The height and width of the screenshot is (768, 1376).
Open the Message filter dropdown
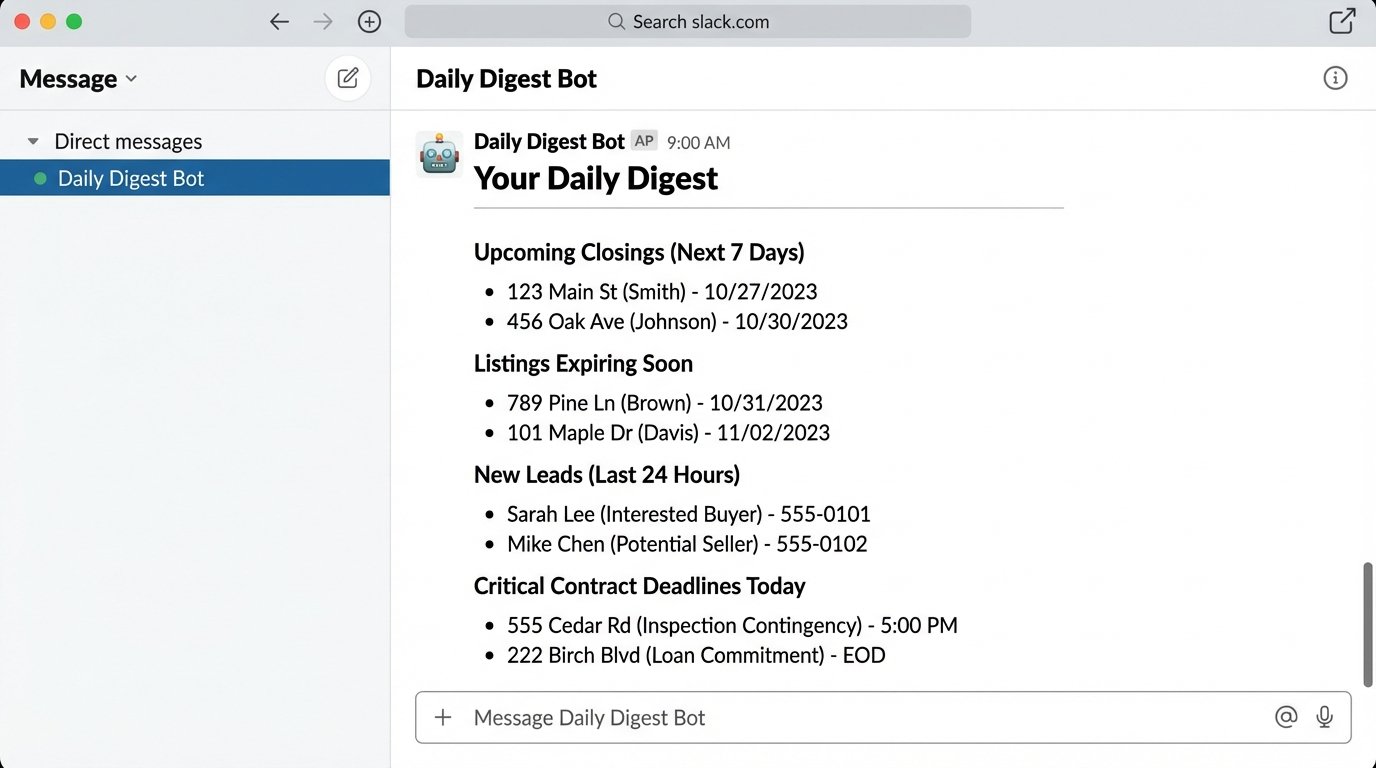77,77
